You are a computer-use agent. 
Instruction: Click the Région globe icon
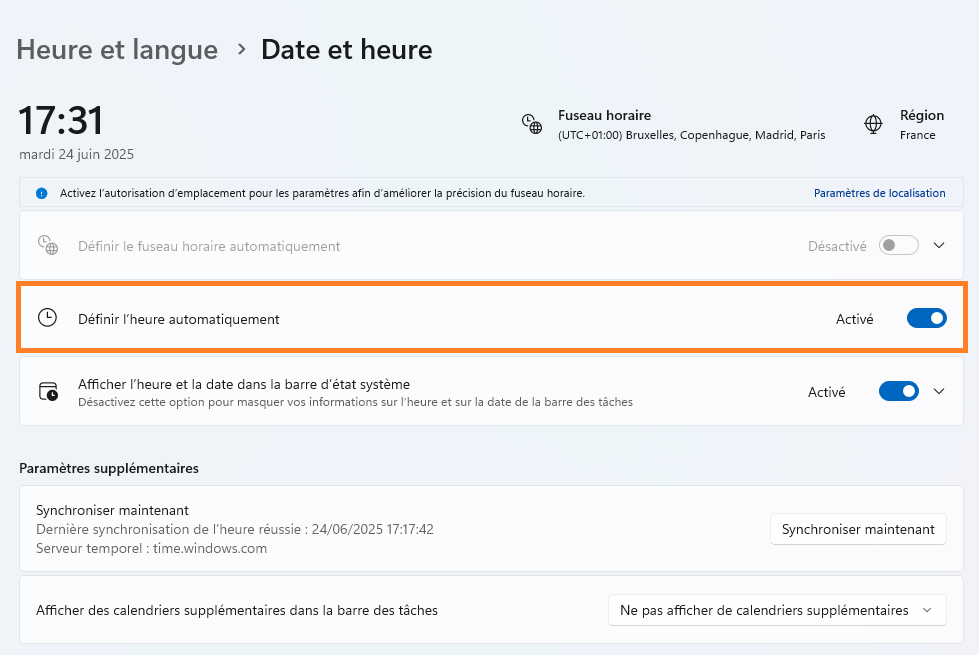[873, 124]
